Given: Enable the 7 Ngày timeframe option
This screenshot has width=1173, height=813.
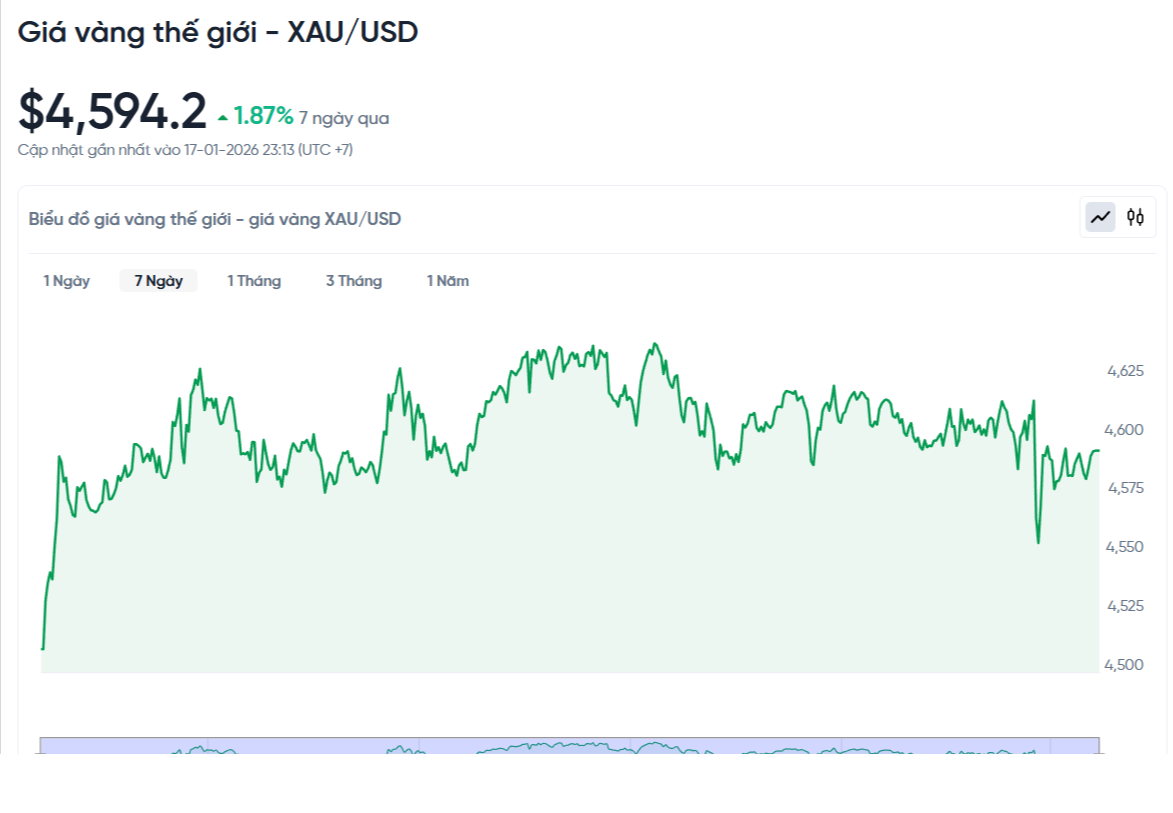Looking at the screenshot, I should pyautogui.click(x=157, y=281).
